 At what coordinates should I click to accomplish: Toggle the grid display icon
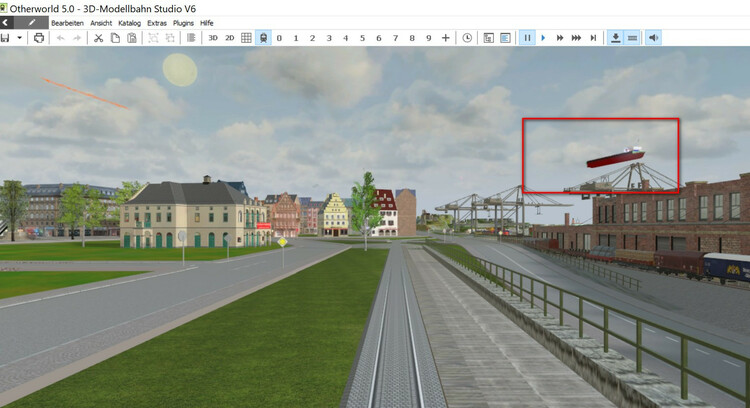(246, 38)
